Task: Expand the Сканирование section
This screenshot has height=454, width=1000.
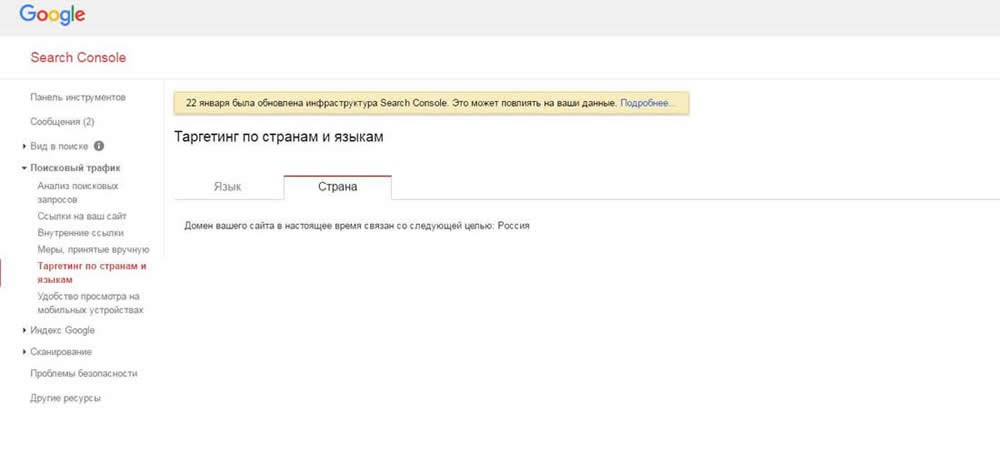Action: (60, 352)
